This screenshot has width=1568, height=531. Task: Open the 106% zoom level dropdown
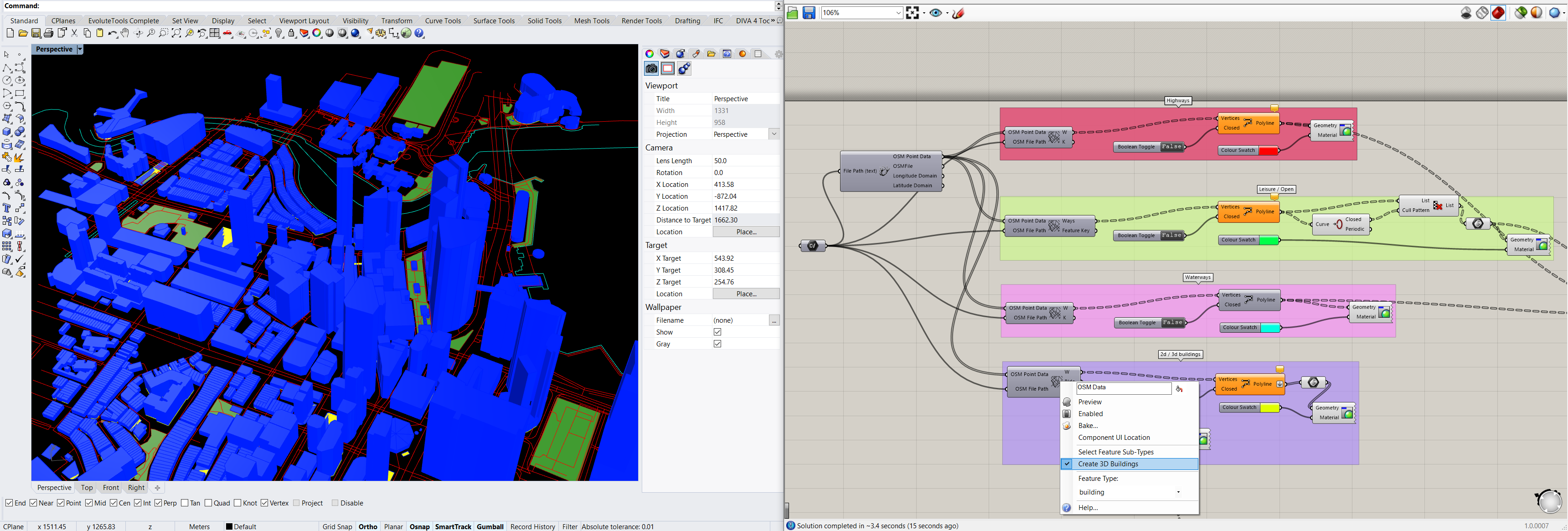[x=898, y=13]
